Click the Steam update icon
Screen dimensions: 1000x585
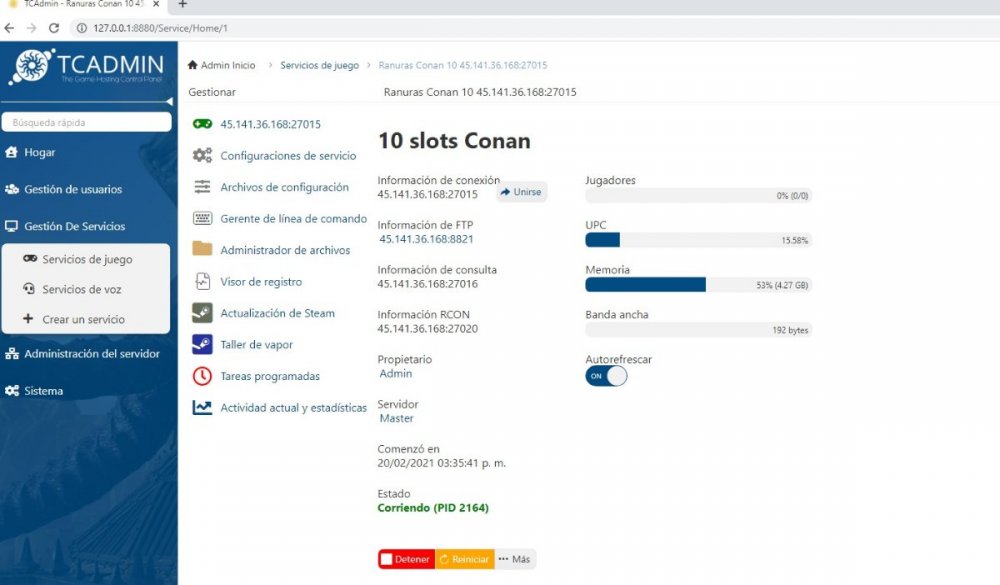202,313
